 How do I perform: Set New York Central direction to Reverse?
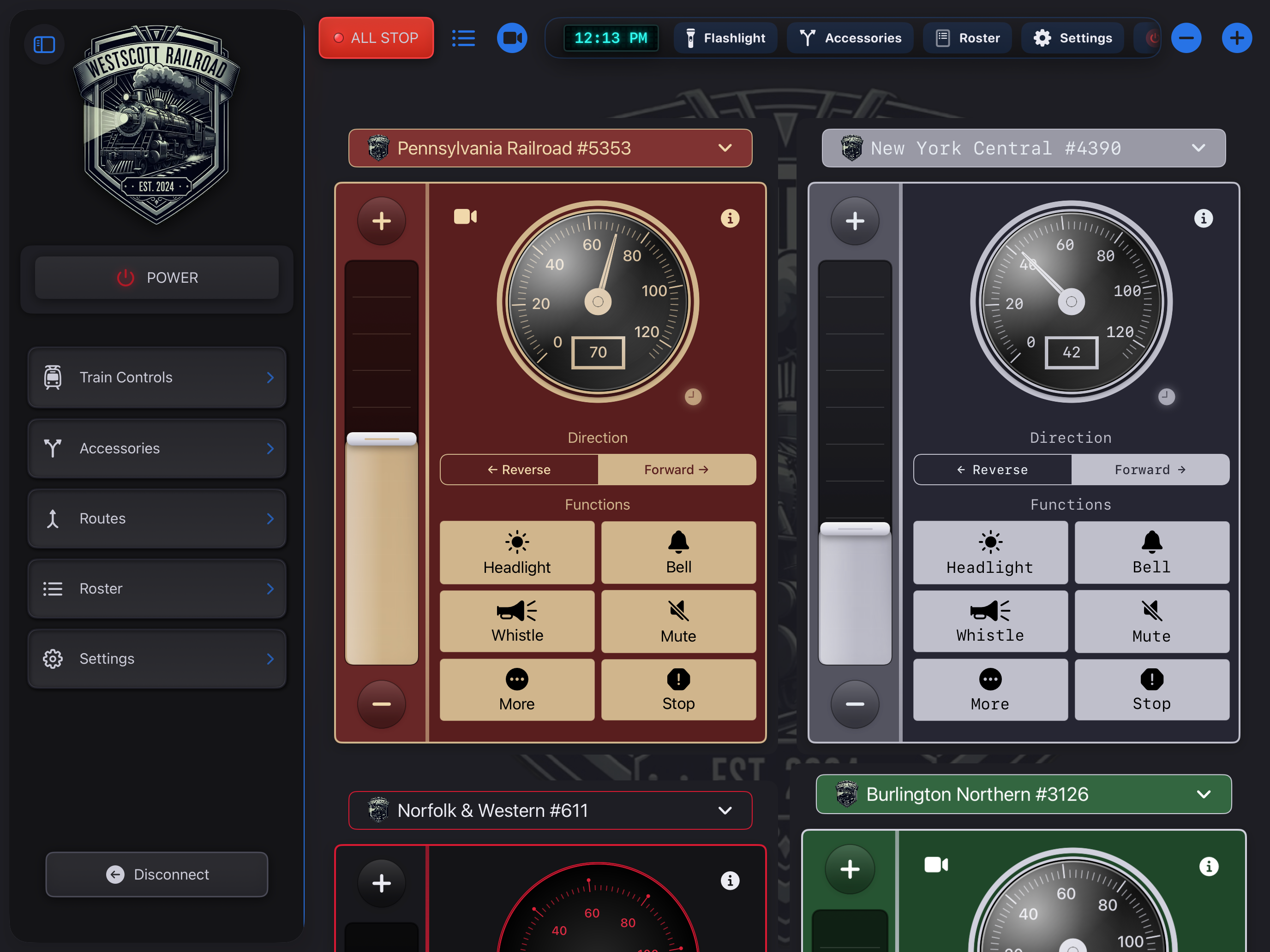[x=993, y=470]
